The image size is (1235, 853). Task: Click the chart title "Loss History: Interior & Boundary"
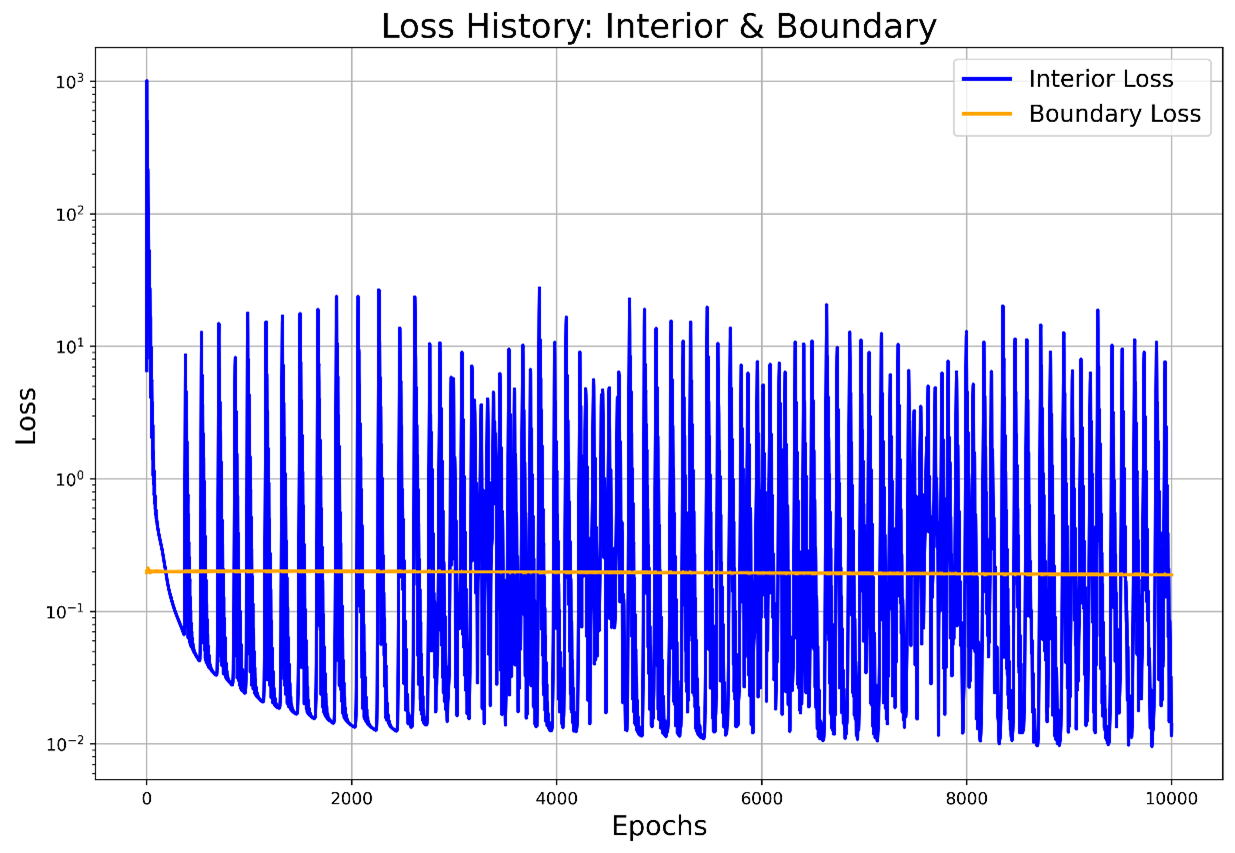tap(659, 26)
